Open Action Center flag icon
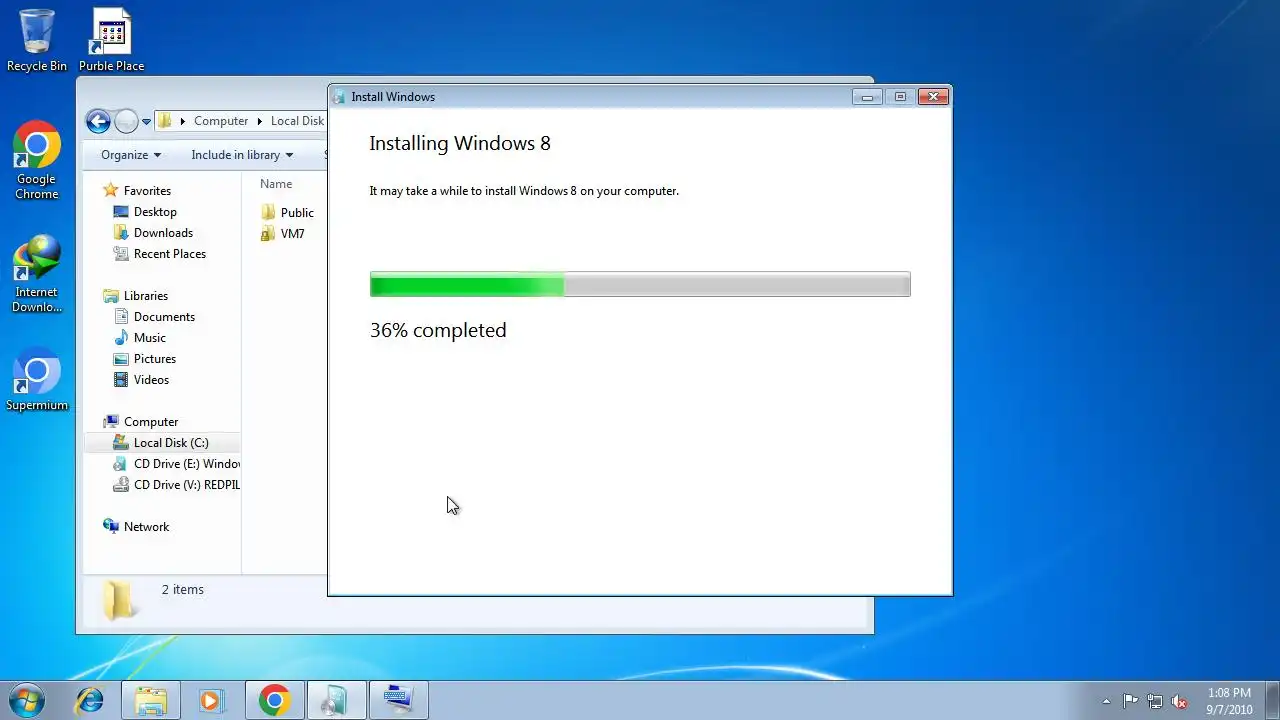Viewport: 1280px width, 720px height. tap(1131, 701)
